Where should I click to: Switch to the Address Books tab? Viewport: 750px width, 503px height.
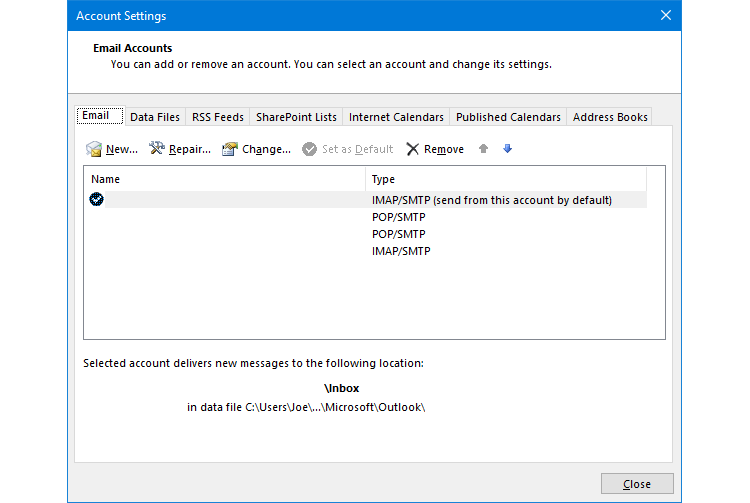tap(610, 117)
